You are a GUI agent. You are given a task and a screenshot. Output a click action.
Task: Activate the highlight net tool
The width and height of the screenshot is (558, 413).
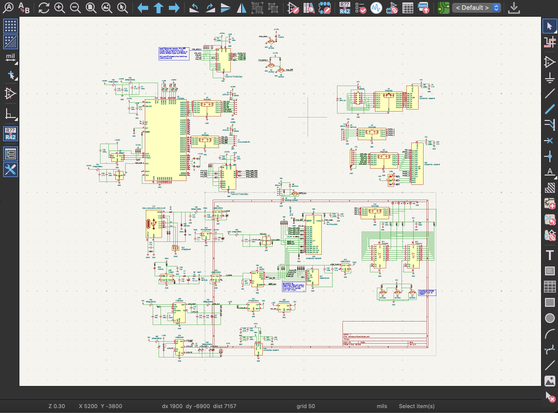[549, 42]
